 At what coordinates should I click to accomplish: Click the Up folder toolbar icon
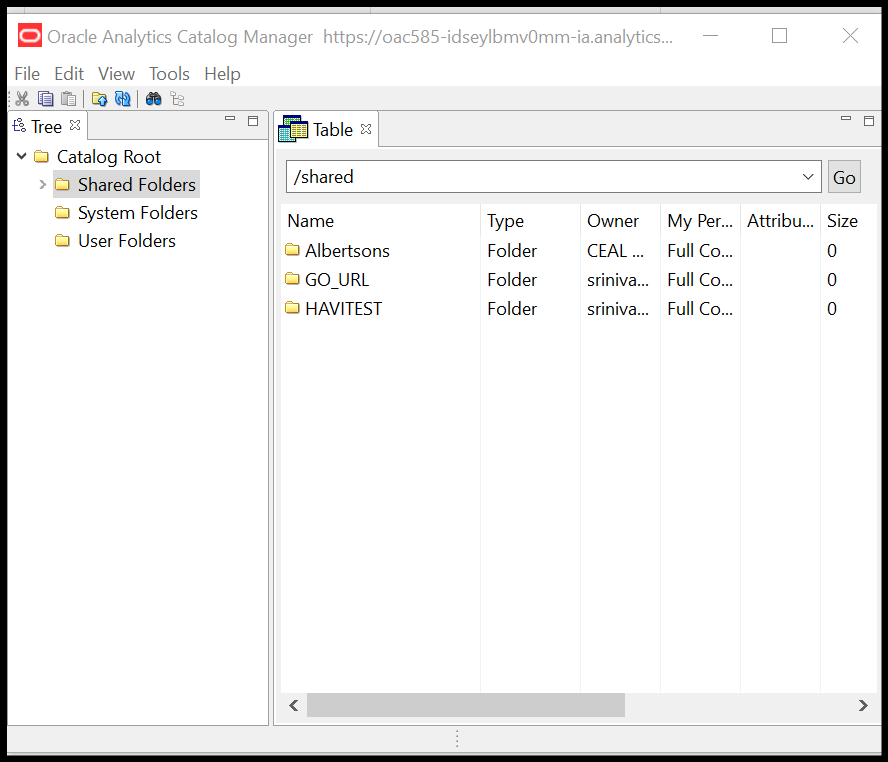100,99
